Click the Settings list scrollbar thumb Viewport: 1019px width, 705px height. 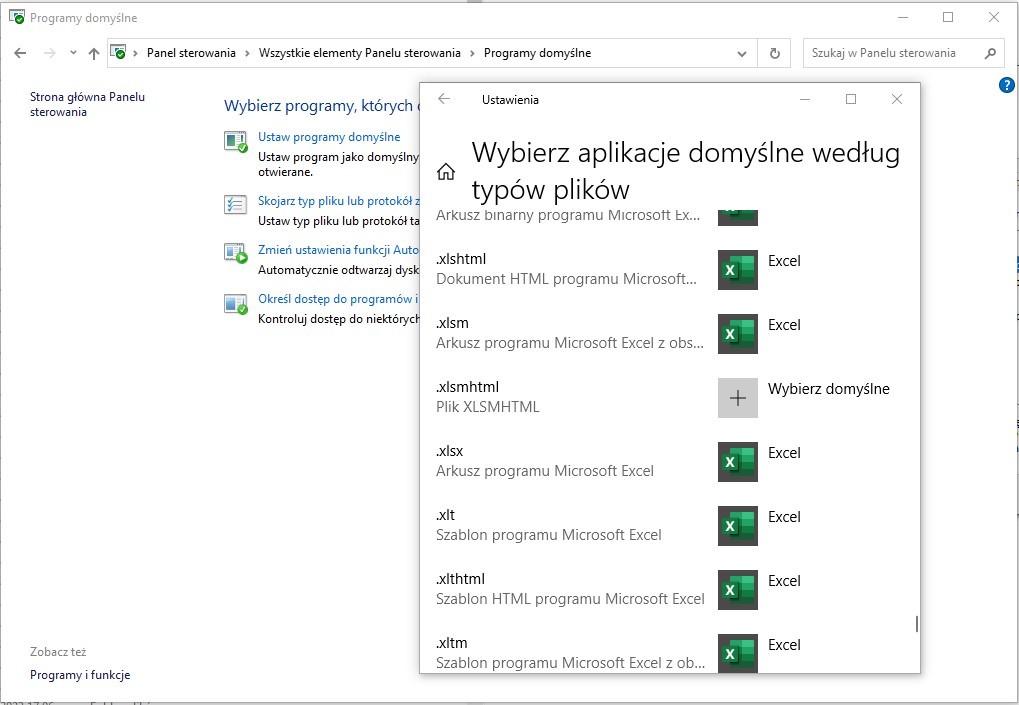click(x=916, y=624)
